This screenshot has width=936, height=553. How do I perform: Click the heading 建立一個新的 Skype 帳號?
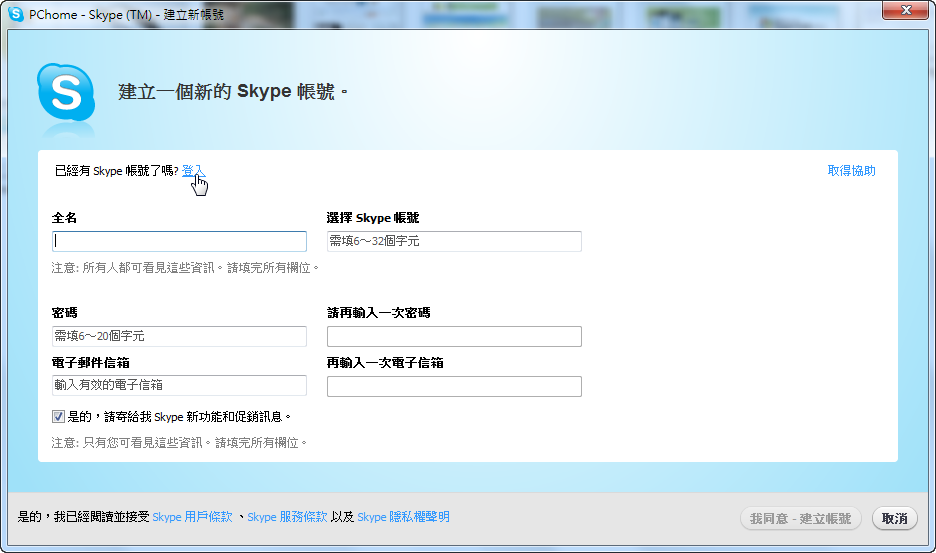[x=233, y=91]
